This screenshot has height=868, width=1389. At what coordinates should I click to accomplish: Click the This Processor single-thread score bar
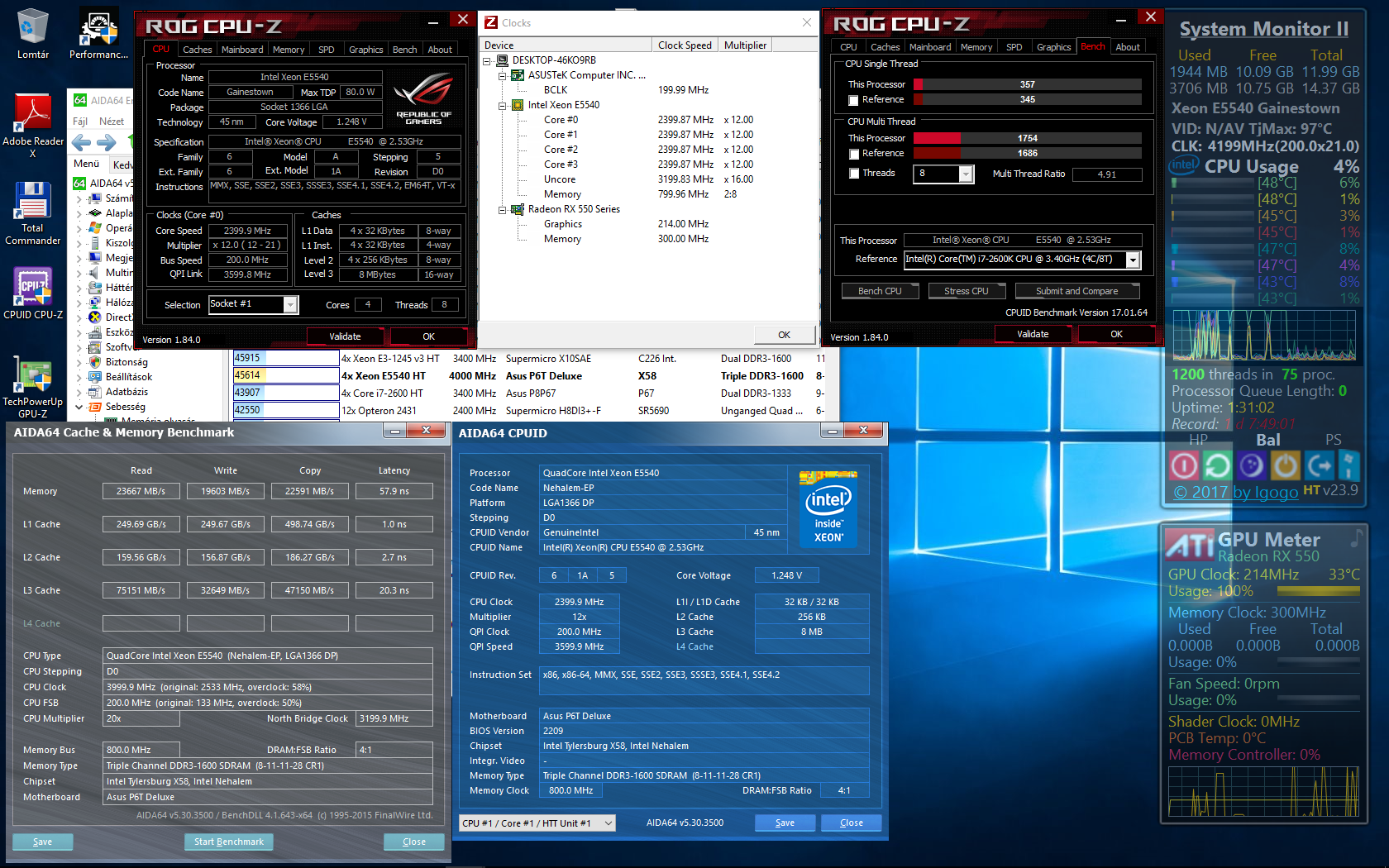pyautogui.click(x=1028, y=84)
